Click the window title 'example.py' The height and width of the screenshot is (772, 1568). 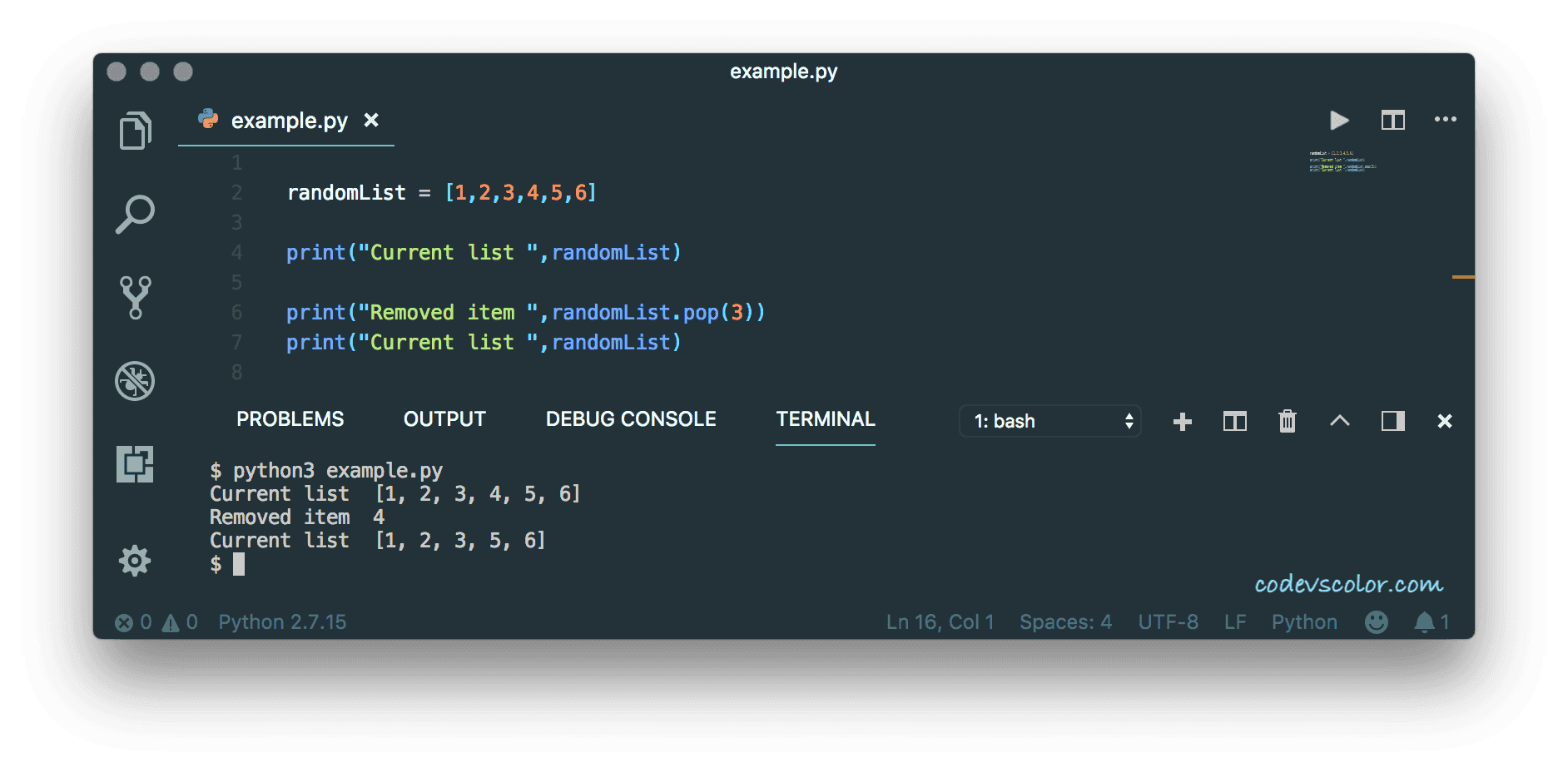point(783,72)
